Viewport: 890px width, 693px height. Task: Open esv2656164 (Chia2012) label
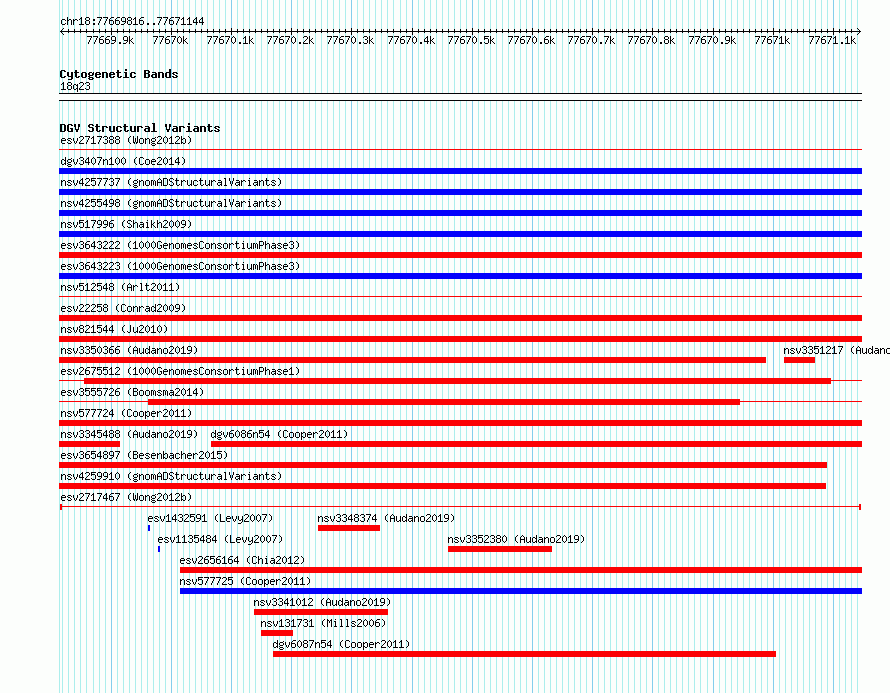coord(242,560)
